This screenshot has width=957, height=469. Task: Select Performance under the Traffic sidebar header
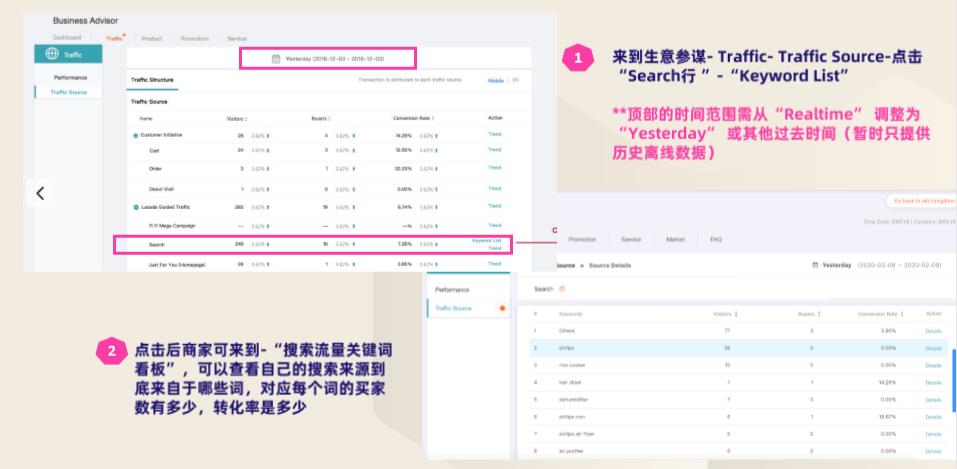coord(70,78)
